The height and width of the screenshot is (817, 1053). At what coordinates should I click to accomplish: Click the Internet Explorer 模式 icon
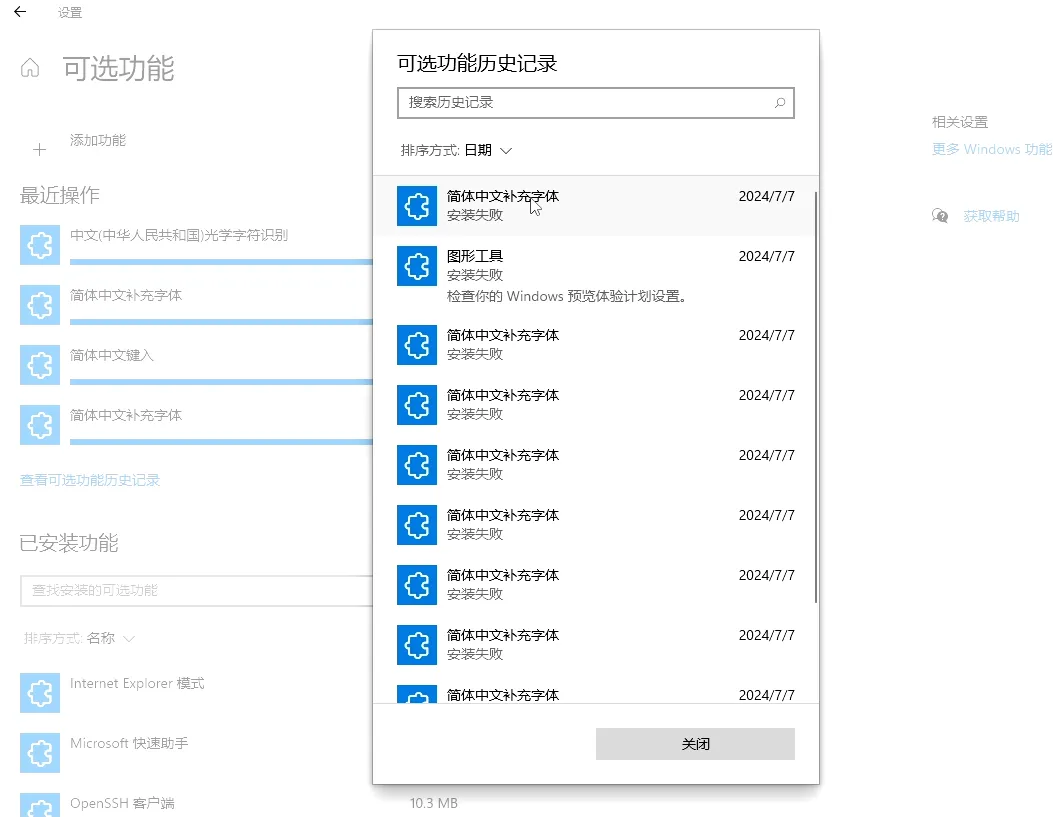pyautogui.click(x=40, y=693)
